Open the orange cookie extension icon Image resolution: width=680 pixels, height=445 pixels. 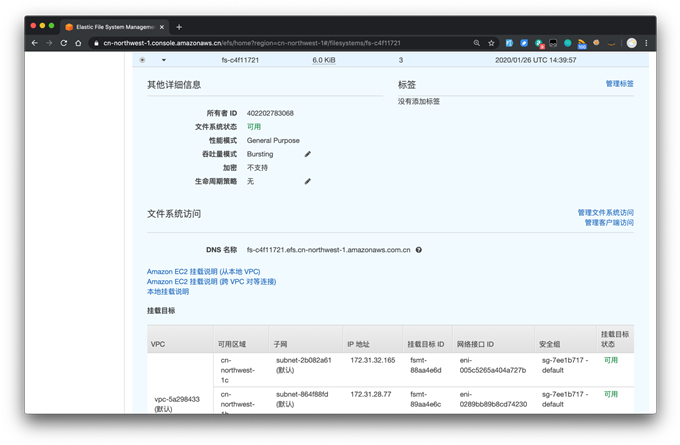tap(596, 43)
